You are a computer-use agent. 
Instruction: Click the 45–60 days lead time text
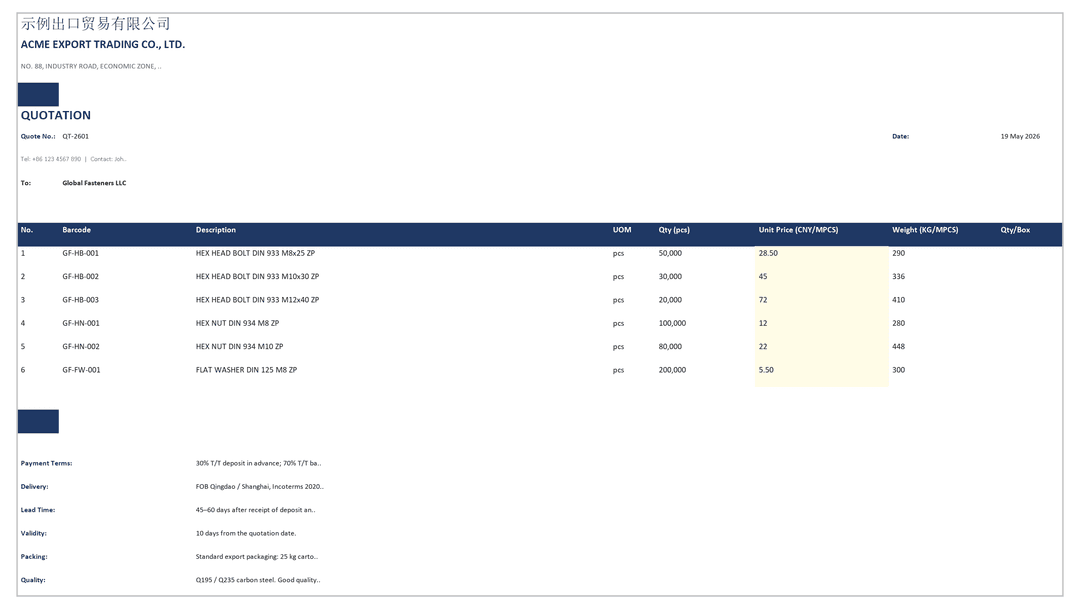point(256,510)
